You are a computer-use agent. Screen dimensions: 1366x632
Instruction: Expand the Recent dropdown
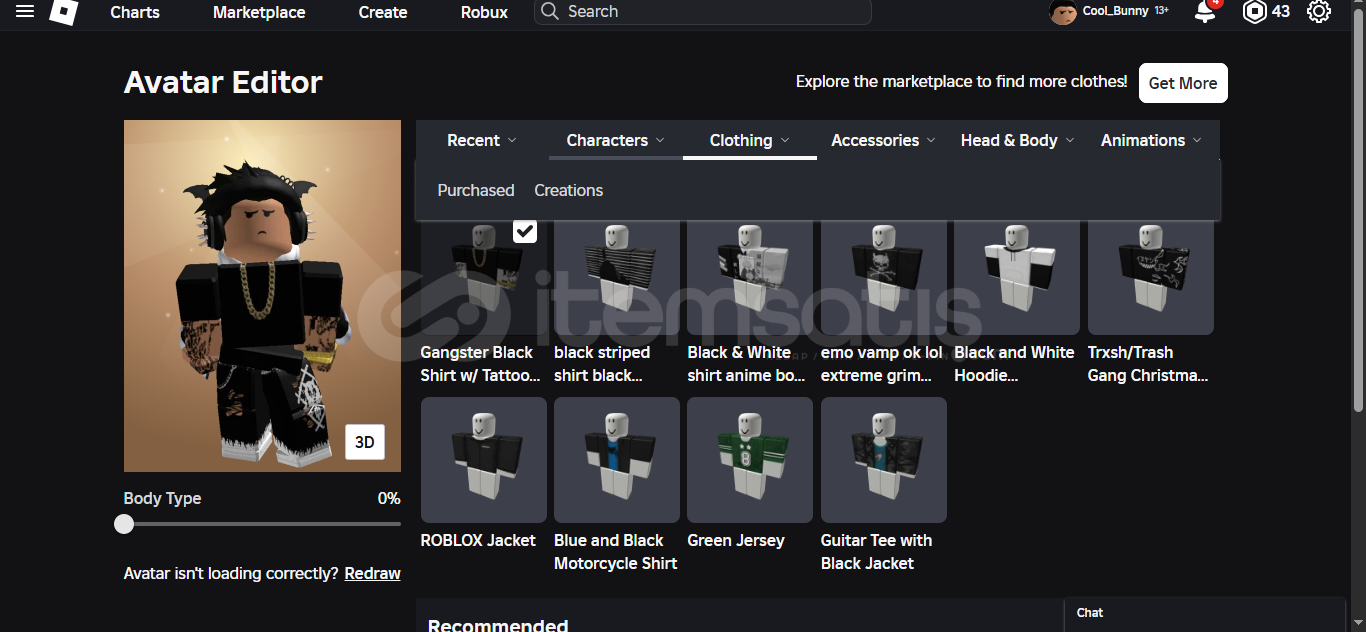point(482,140)
